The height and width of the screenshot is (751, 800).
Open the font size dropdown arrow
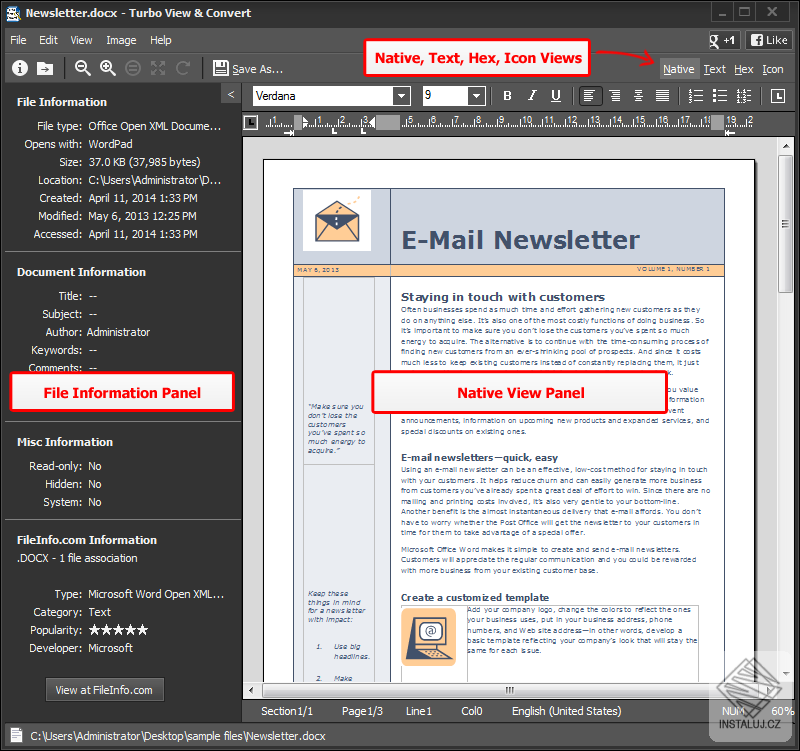click(x=476, y=95)
